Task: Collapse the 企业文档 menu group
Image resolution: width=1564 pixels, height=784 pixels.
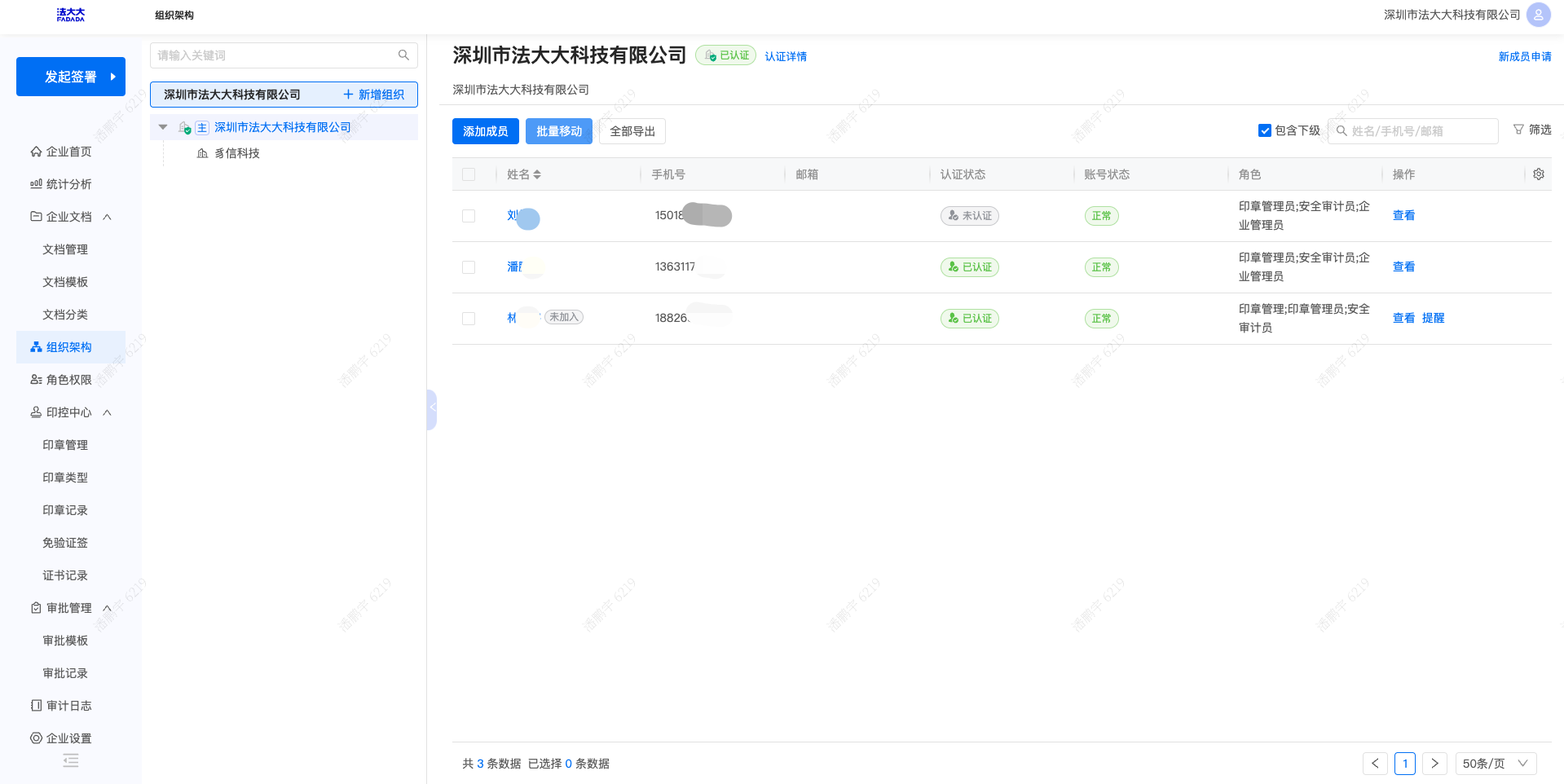Action: point(107,217)
